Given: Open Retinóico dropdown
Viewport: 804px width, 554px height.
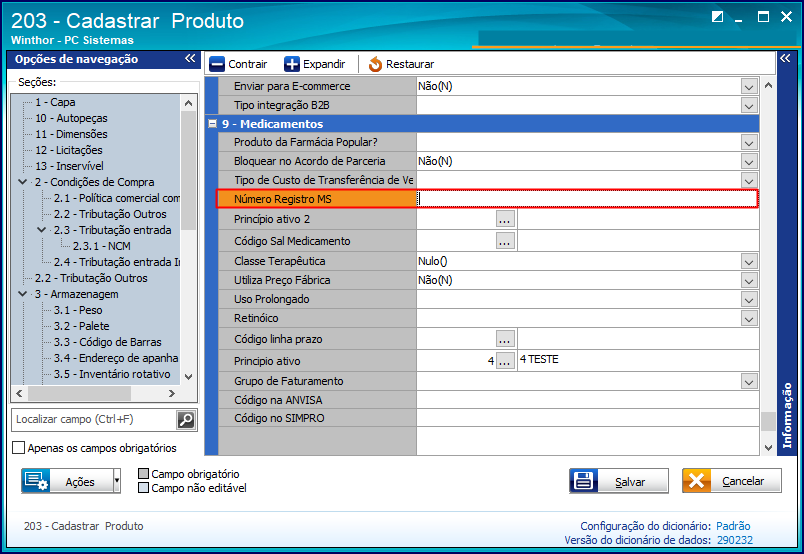Looking at the screenshot, I should pyautogui.click(x=749, y=318).
